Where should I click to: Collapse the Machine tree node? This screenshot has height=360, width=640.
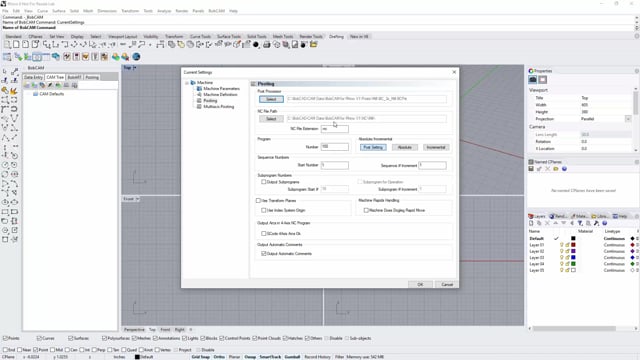[x=187, y=83]
